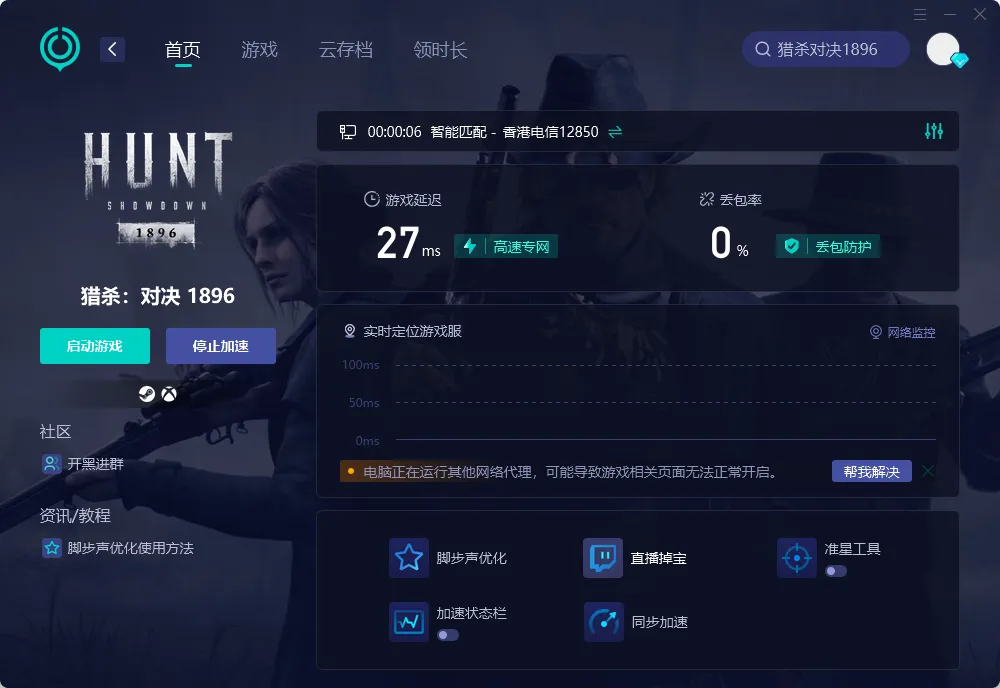Click the 100ms graph axis label
This screenshot has height=688, width=1000.
tap(360, 365)
